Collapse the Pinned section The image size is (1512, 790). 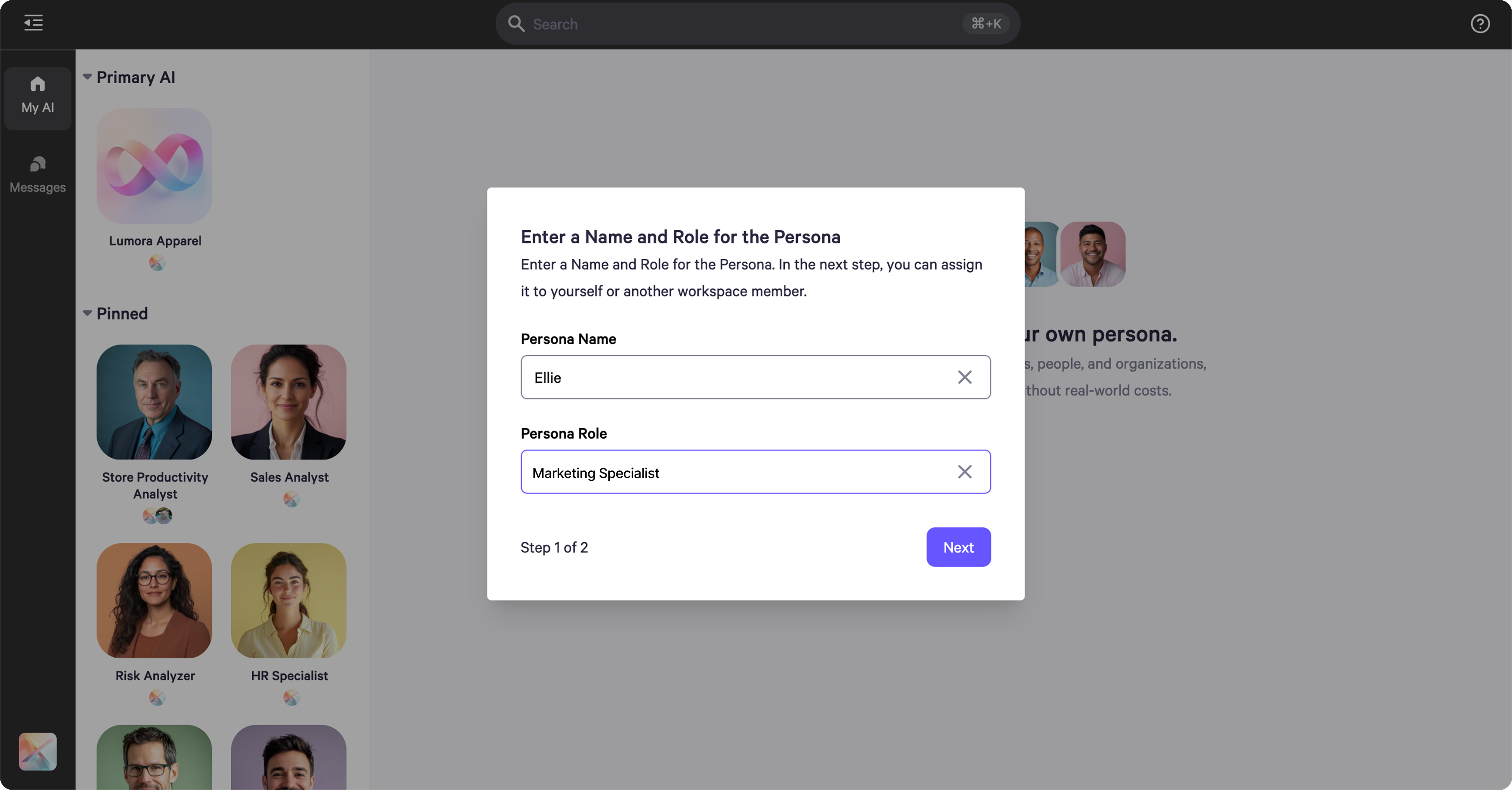click(x=87, y=313)
